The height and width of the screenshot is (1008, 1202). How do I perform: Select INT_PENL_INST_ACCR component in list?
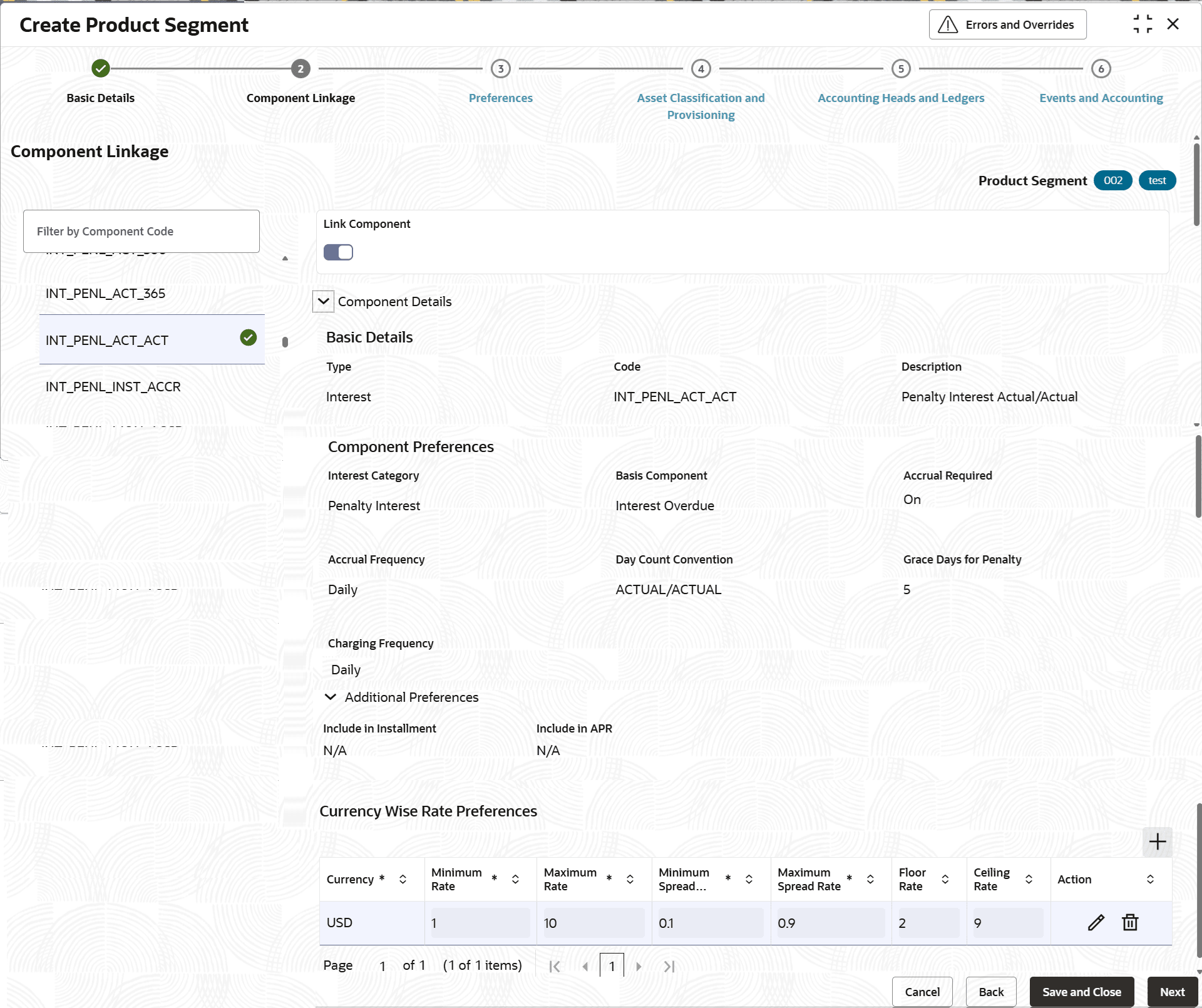[113, 387]
